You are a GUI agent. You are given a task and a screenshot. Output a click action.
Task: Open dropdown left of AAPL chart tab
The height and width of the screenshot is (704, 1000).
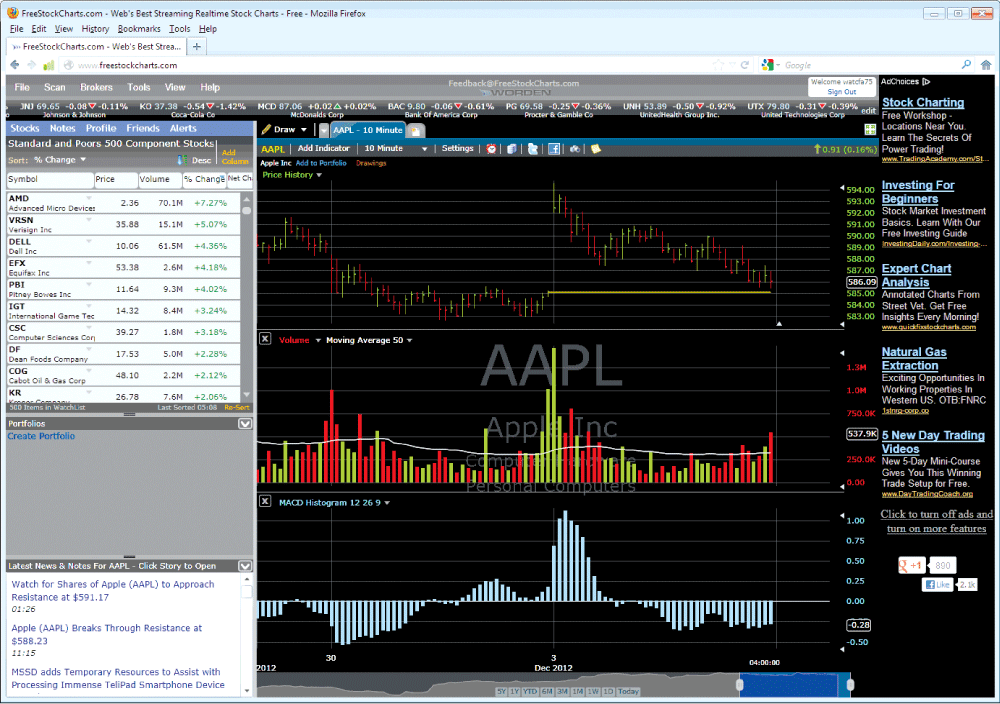point(324,130)
